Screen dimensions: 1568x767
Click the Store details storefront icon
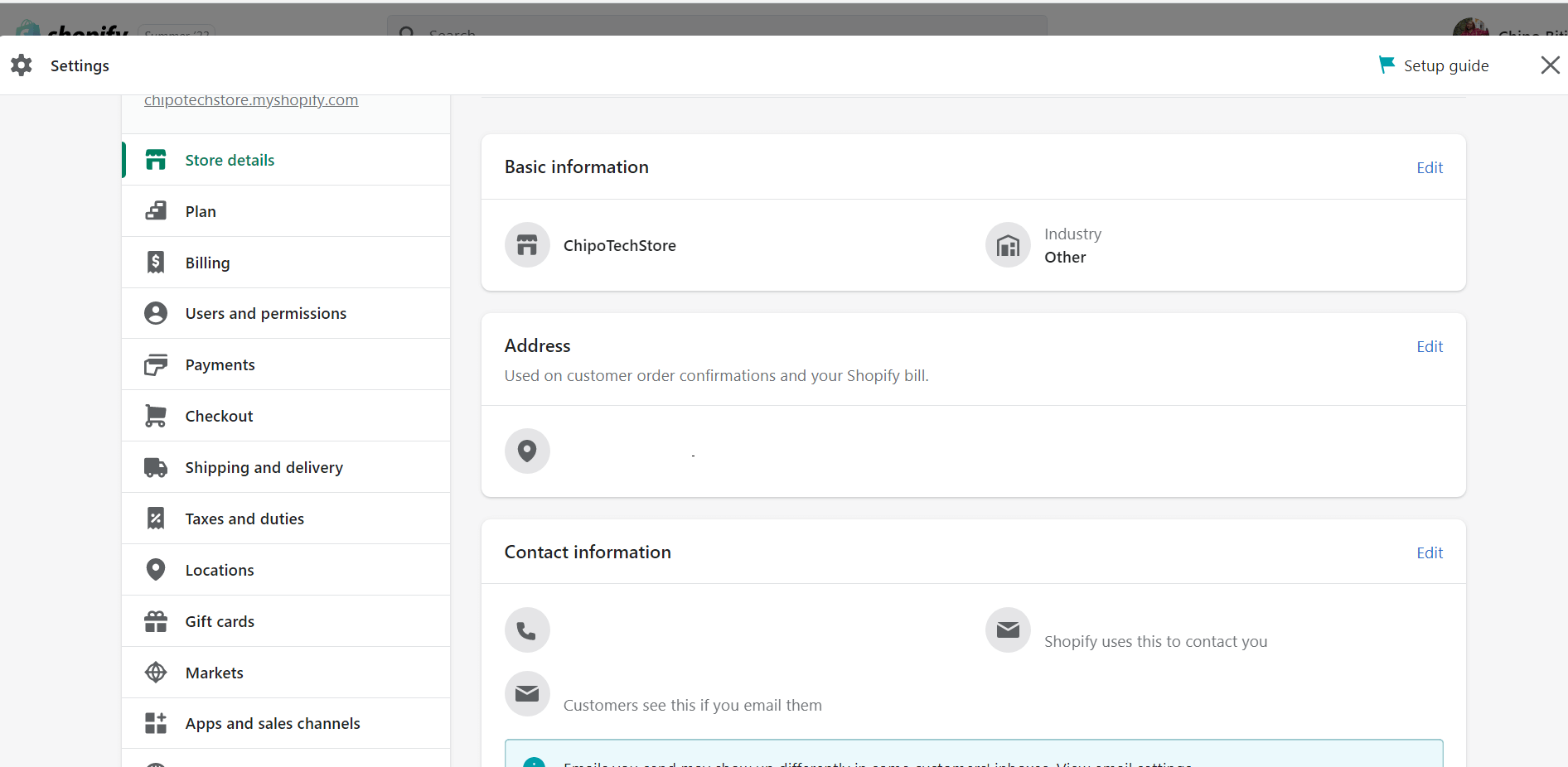coord(156,160)
